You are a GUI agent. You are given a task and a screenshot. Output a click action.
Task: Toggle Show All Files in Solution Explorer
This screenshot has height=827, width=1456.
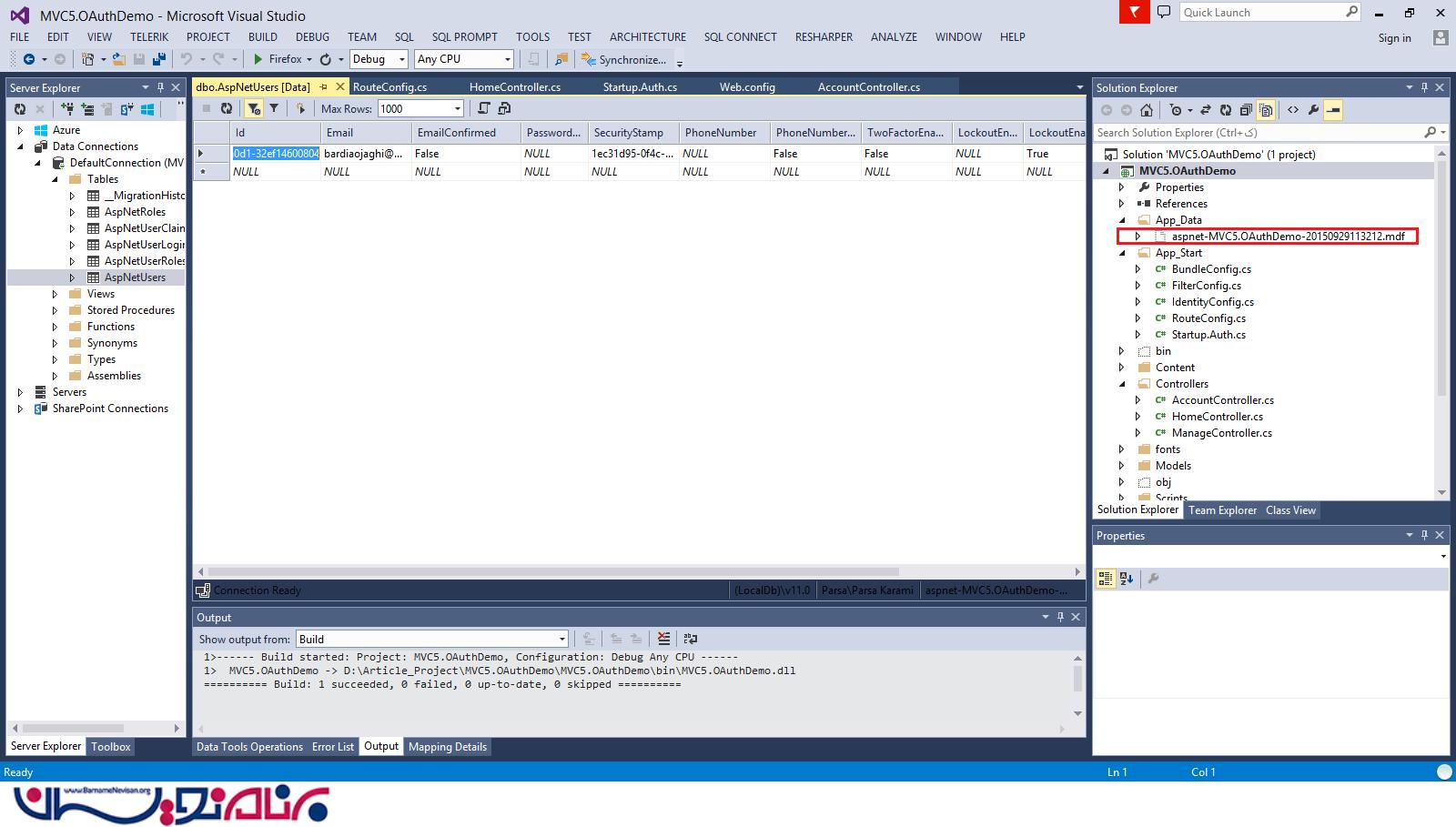pos(1266,110)
